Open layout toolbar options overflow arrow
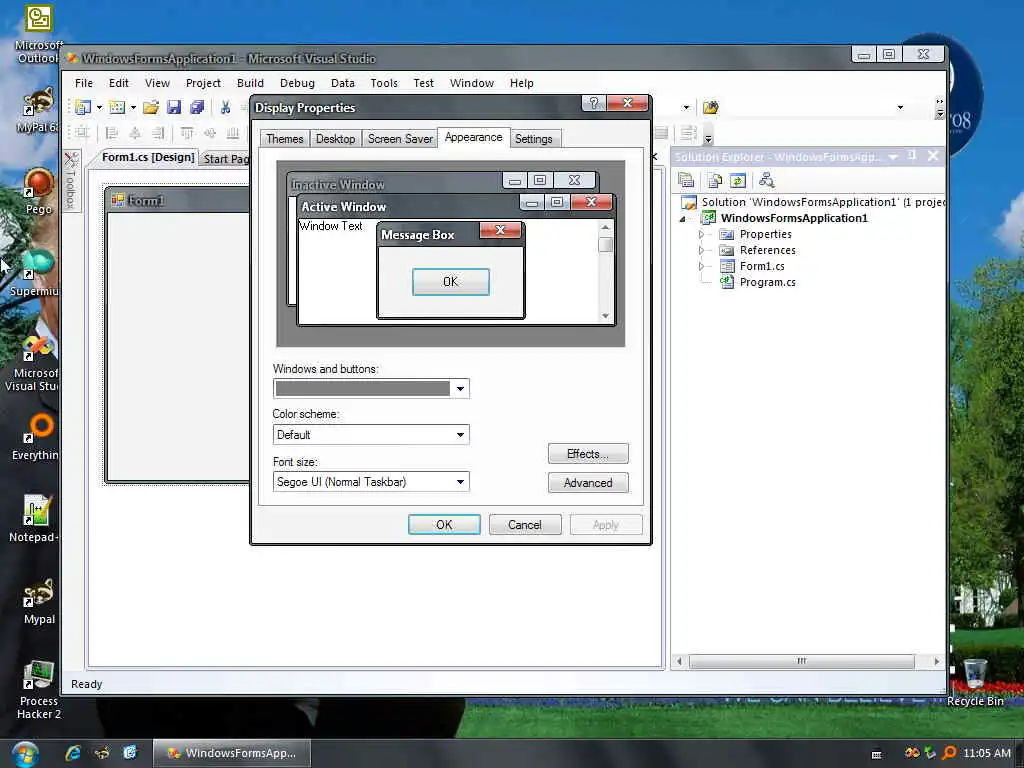Viewport: 1024px width, 768px height. pos(708,138)
